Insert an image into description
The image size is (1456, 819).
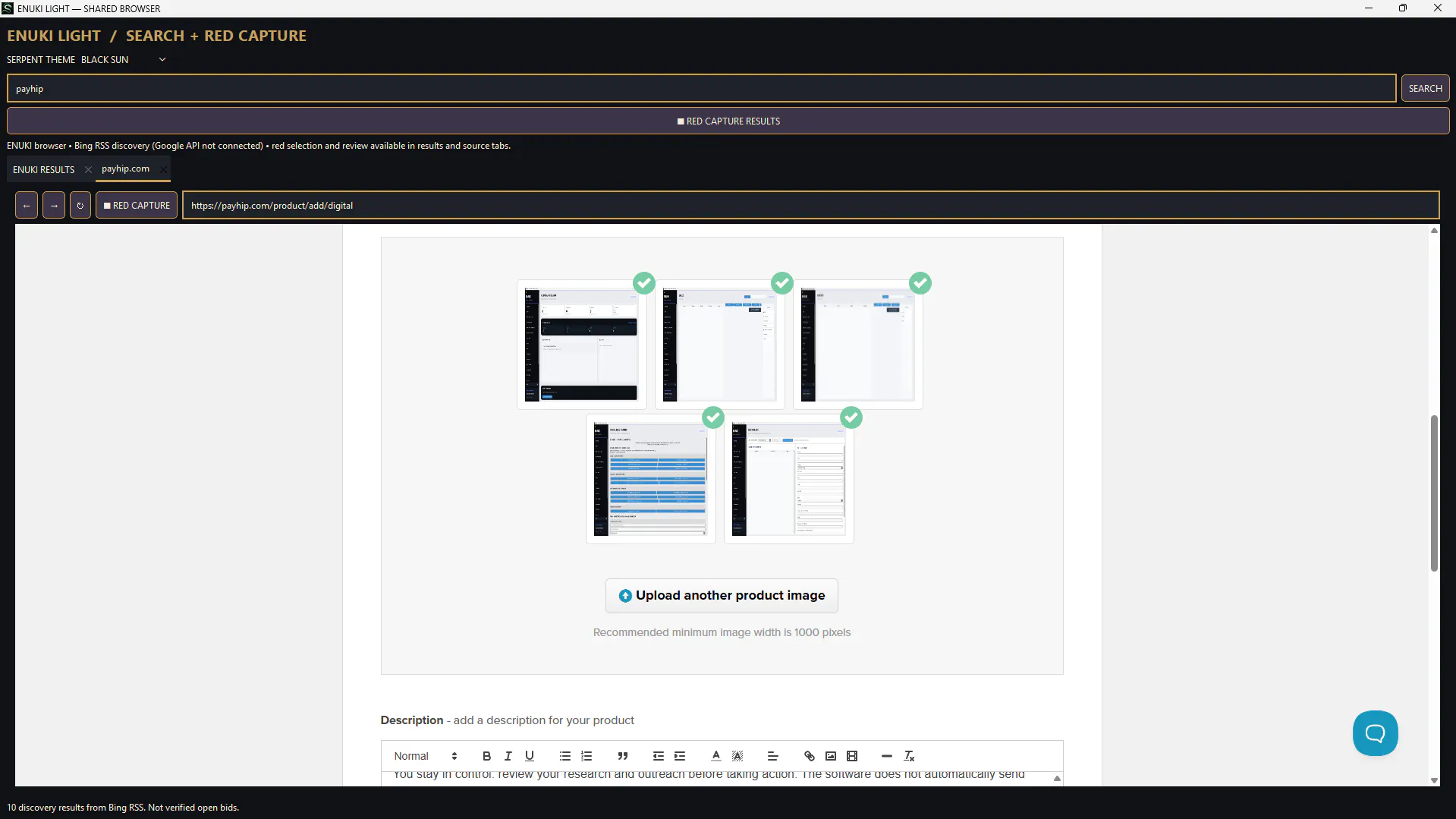click(x=831, y=756)
